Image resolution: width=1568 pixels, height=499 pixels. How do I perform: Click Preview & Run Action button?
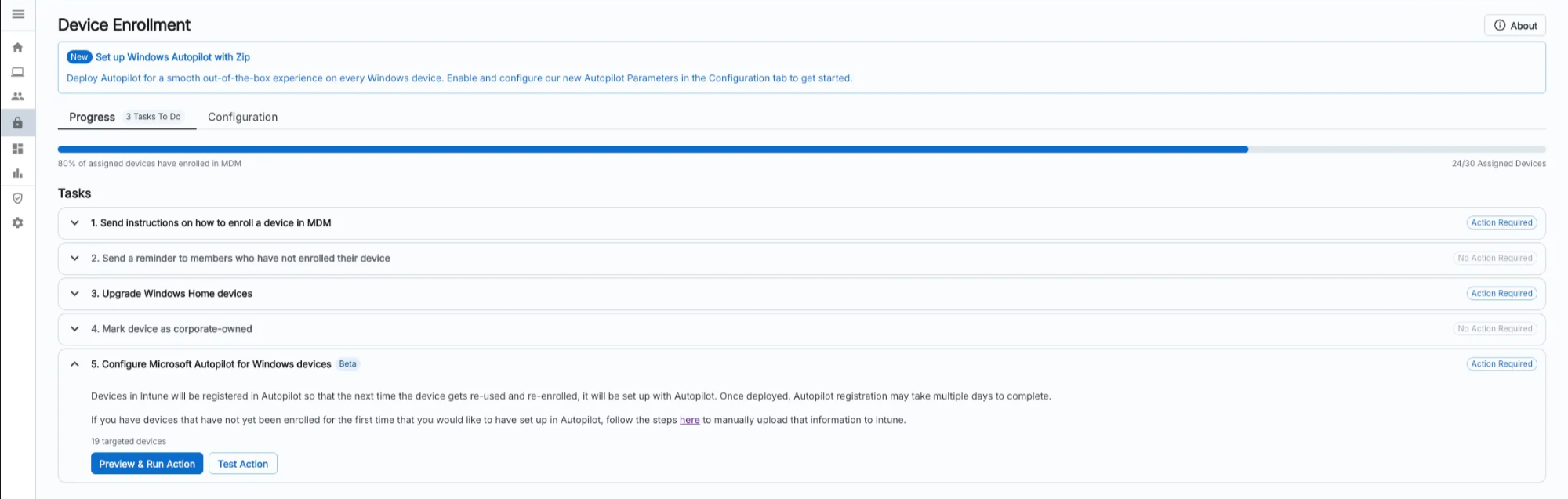pos(147,464)
